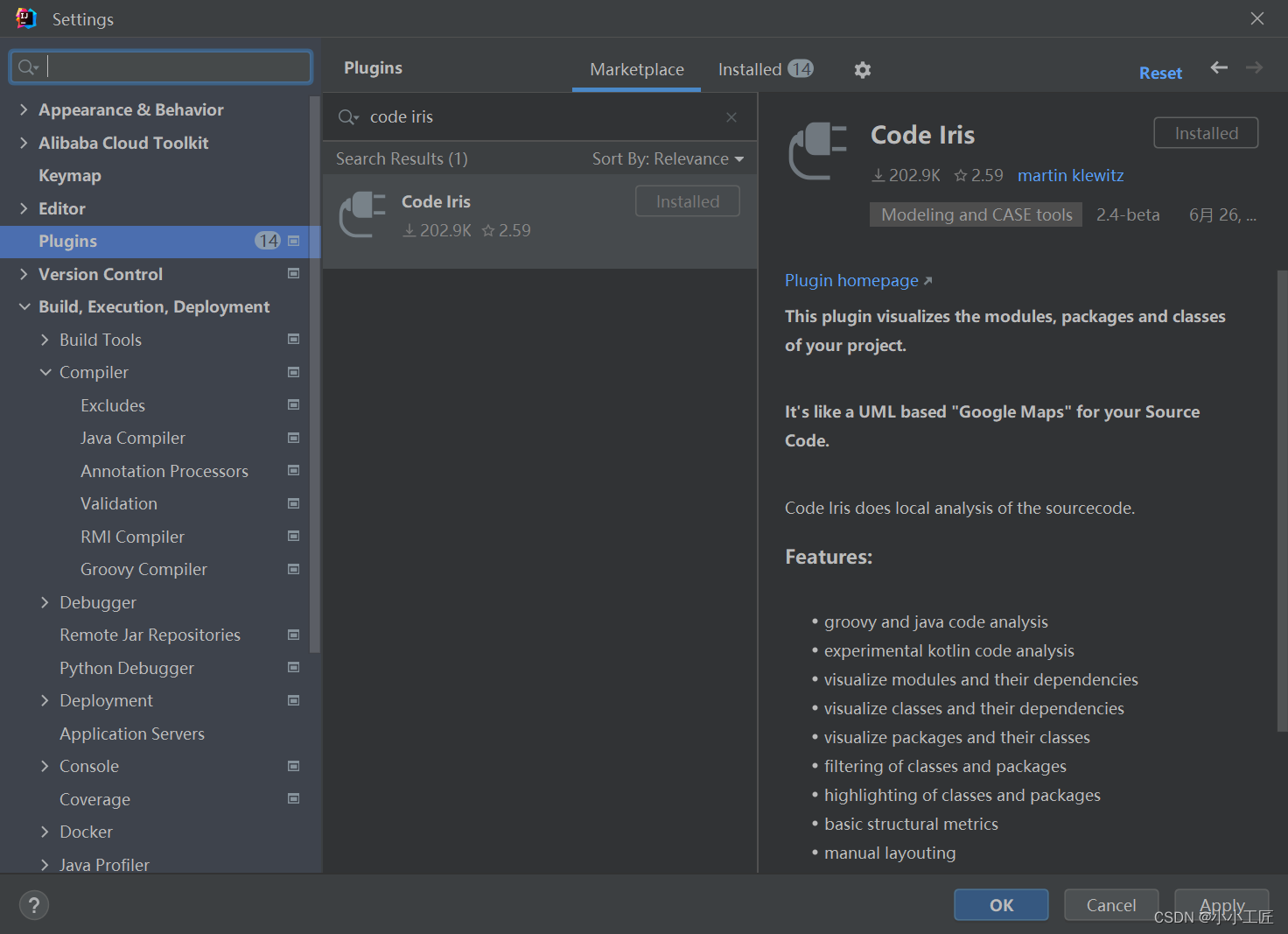Click project-level icon beside Remote Jar Repositories
Viewport: 1288px width, 934px height.
pos(294,635)
